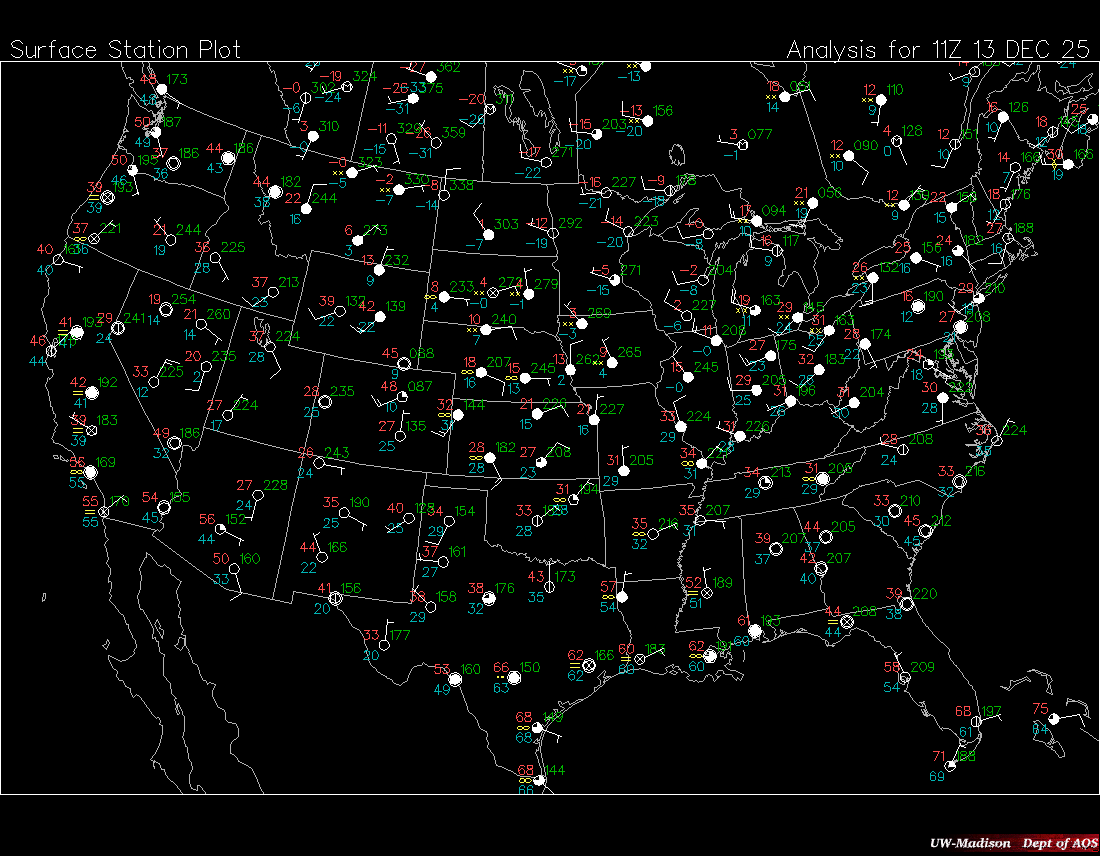
Task: Click the UW-Madison Dept of AOS logo
Action: [x=1010, y=843]
